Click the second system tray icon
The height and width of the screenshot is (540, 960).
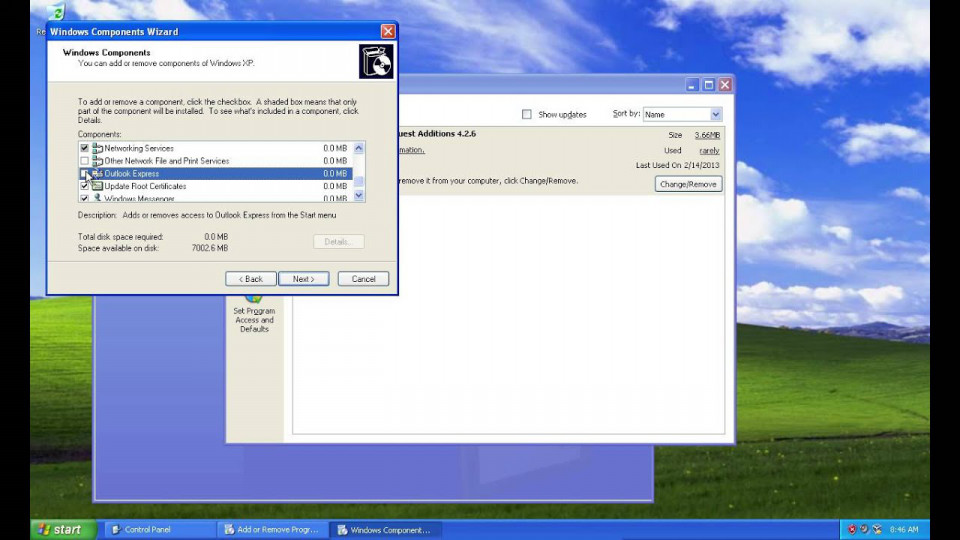pyautogui.click(x=864, y=529)
